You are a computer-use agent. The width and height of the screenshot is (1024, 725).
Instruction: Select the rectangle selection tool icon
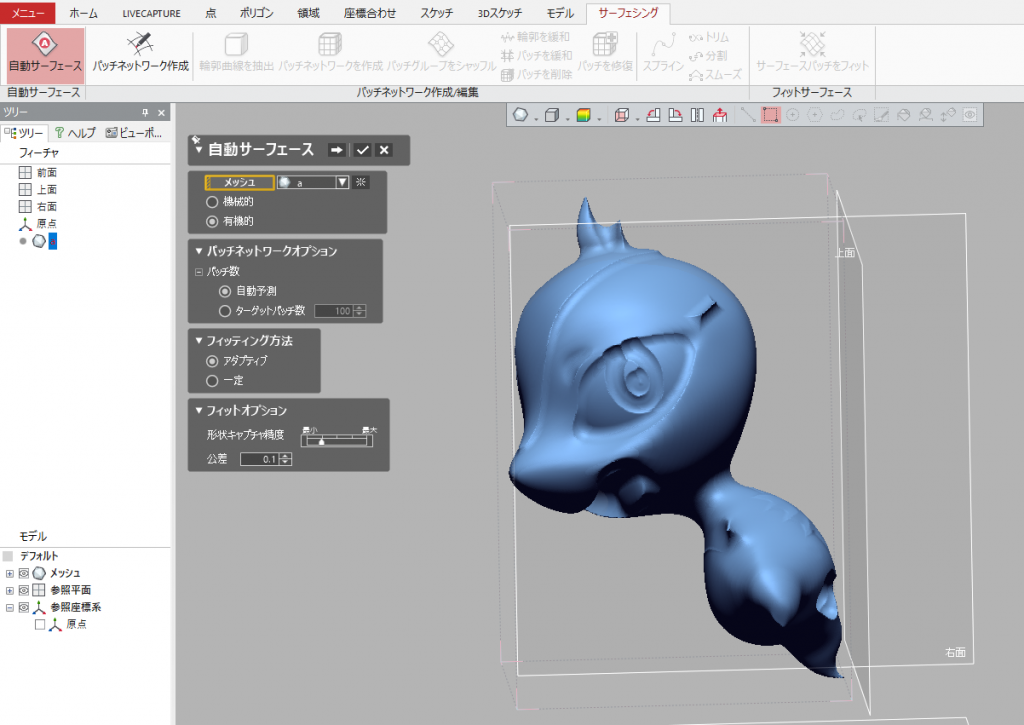pyautogui.click(x=771, y=115)
